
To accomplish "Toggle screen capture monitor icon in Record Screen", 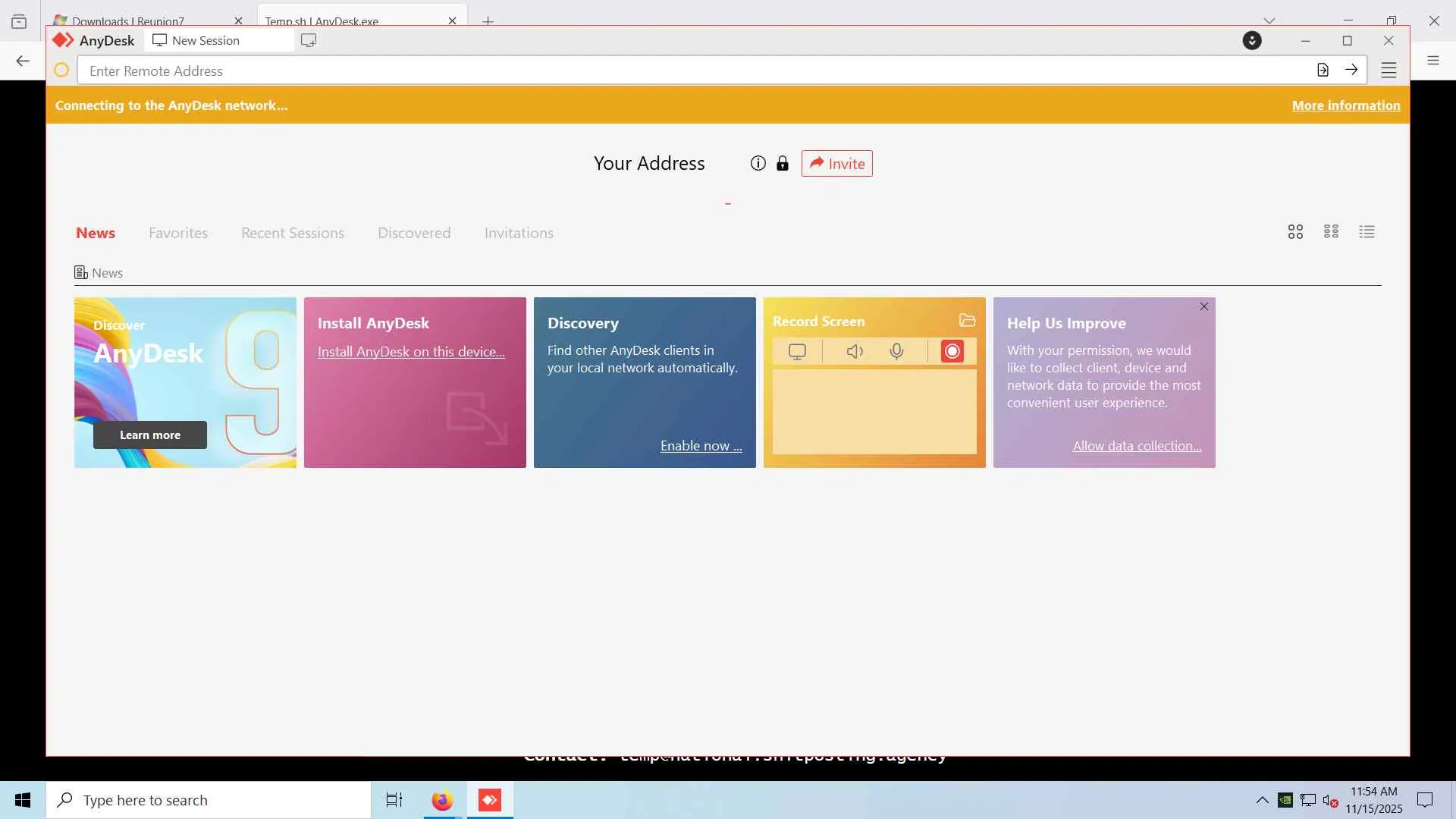I will [x=797, y=351].
